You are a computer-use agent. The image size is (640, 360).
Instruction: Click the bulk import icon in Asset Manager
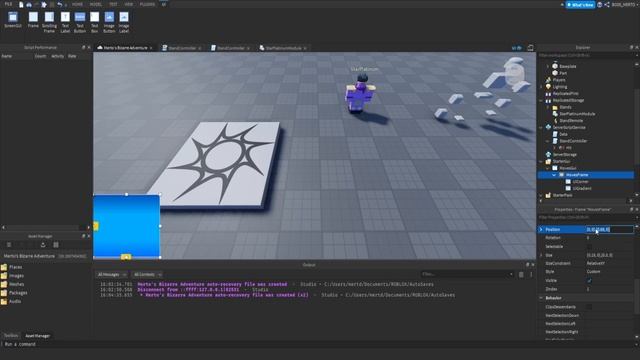pos(43,244)
